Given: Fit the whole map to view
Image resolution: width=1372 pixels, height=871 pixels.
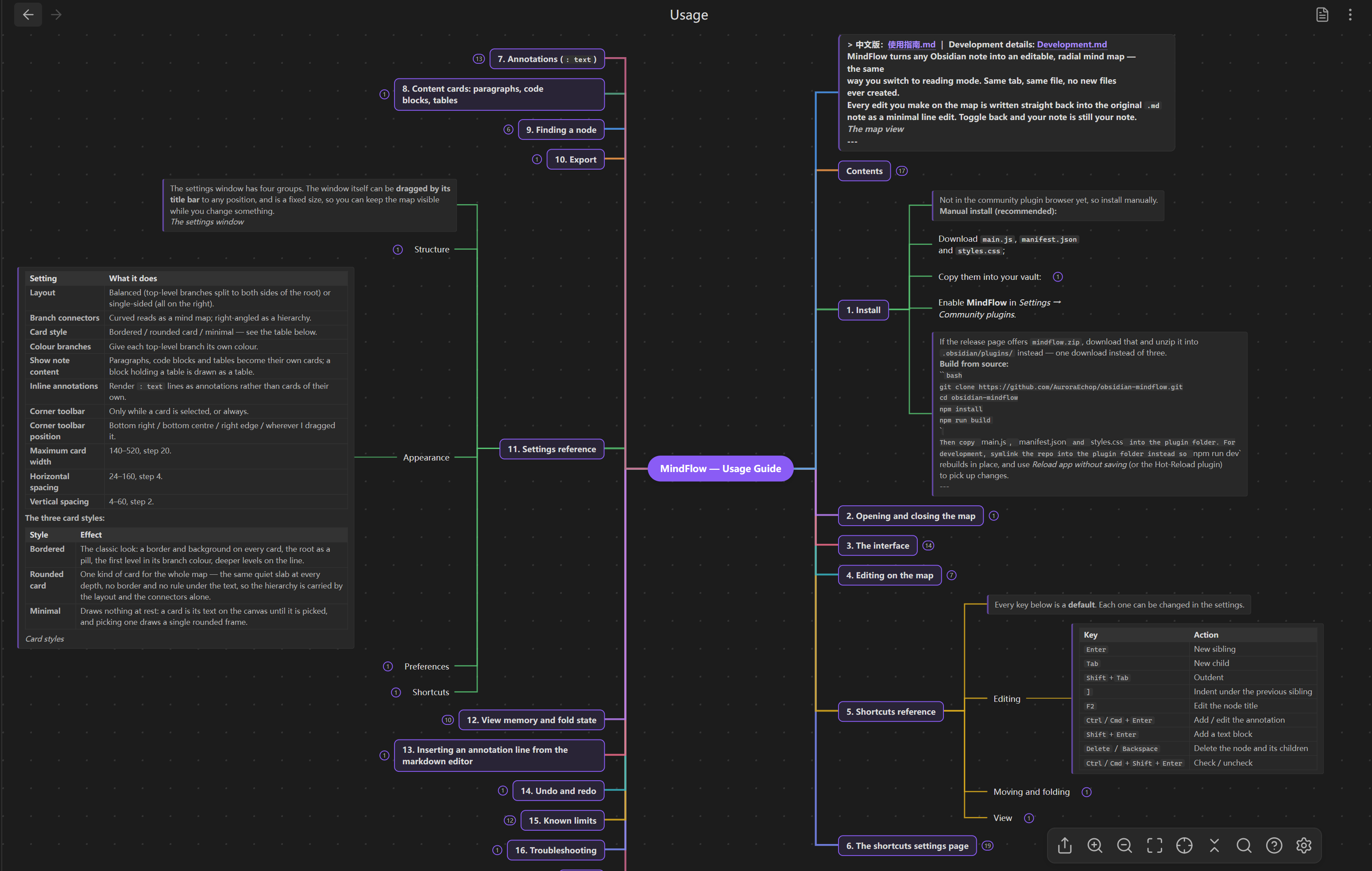Looking at the screenshot, I should (1154, 845).
